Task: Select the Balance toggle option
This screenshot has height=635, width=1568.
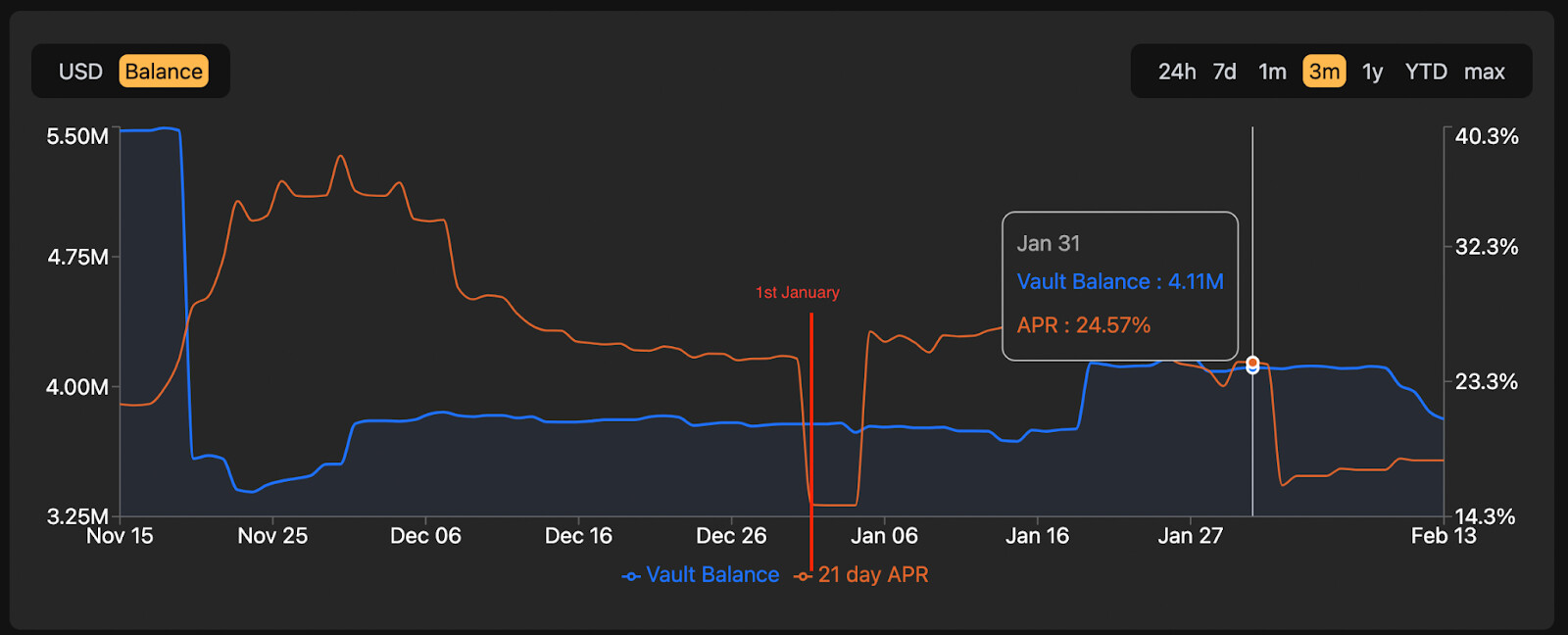Action: point(164,72)
